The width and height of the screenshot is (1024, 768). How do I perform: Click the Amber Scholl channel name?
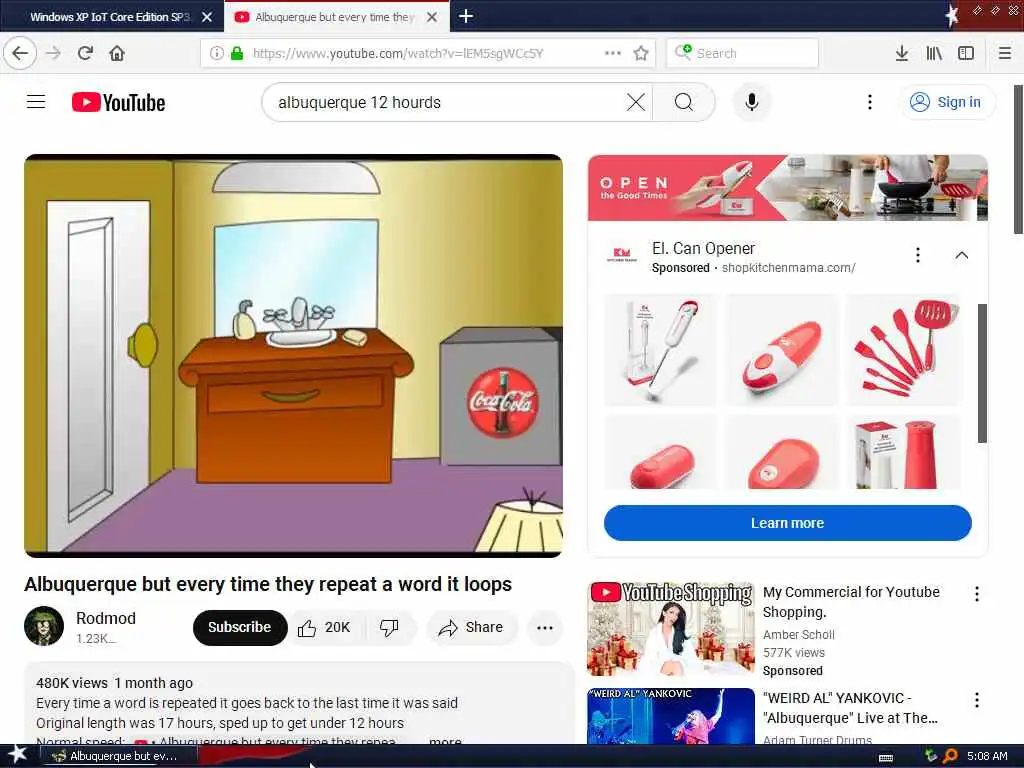(x=798, y=634)
